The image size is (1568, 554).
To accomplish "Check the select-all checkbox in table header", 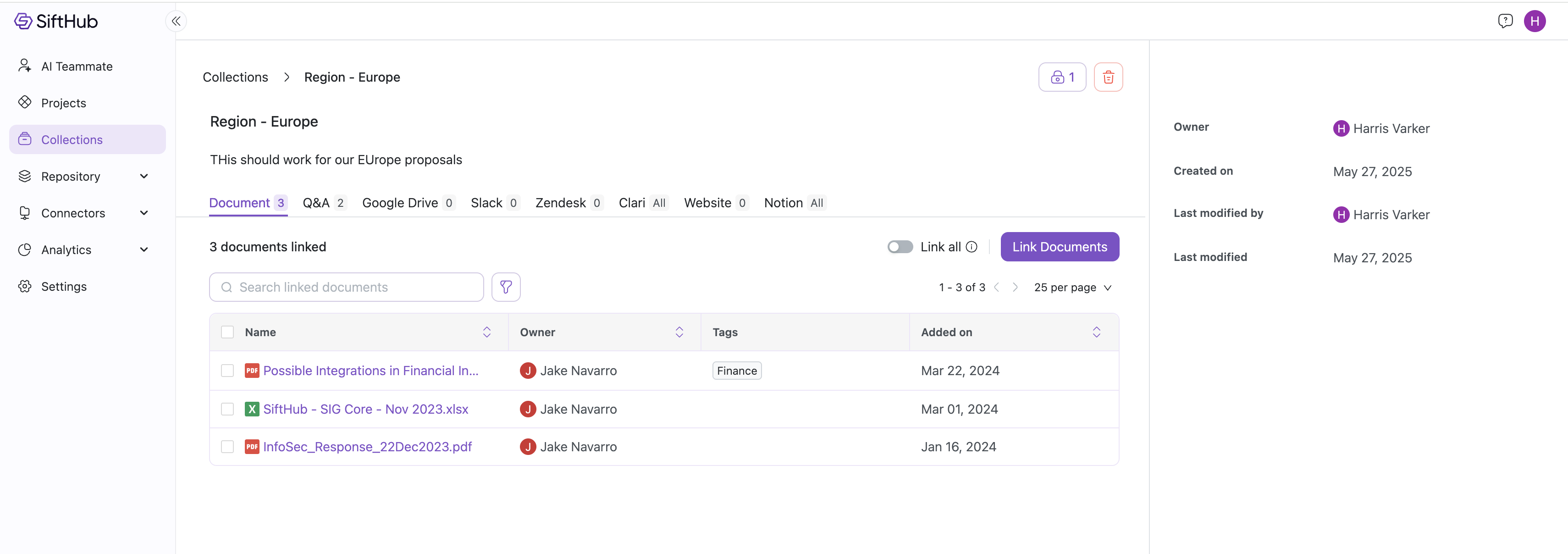I will (x=227, y=332).
